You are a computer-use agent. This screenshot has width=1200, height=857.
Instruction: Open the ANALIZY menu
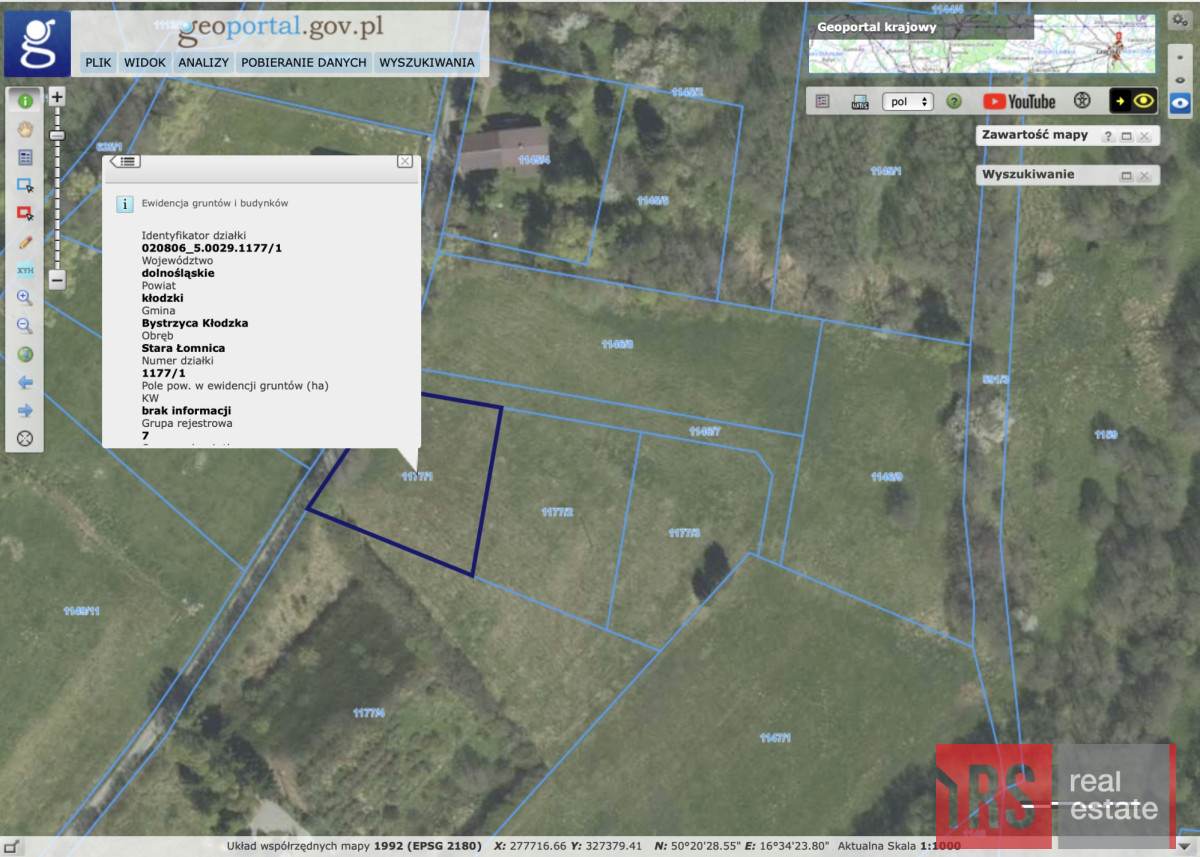coord(204,62)
